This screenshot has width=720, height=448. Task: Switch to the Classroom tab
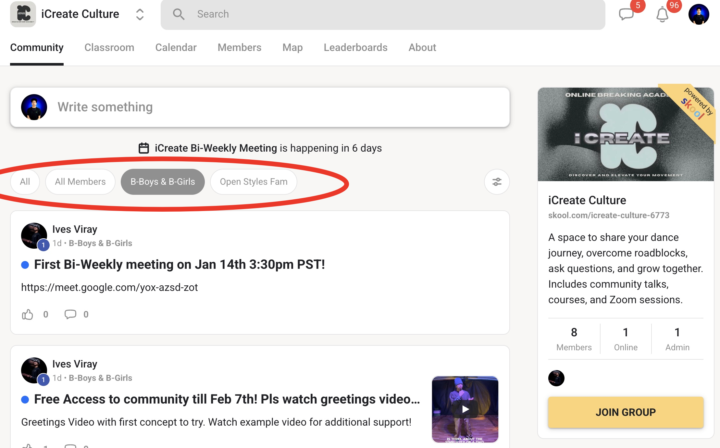(x=109, y=47)
